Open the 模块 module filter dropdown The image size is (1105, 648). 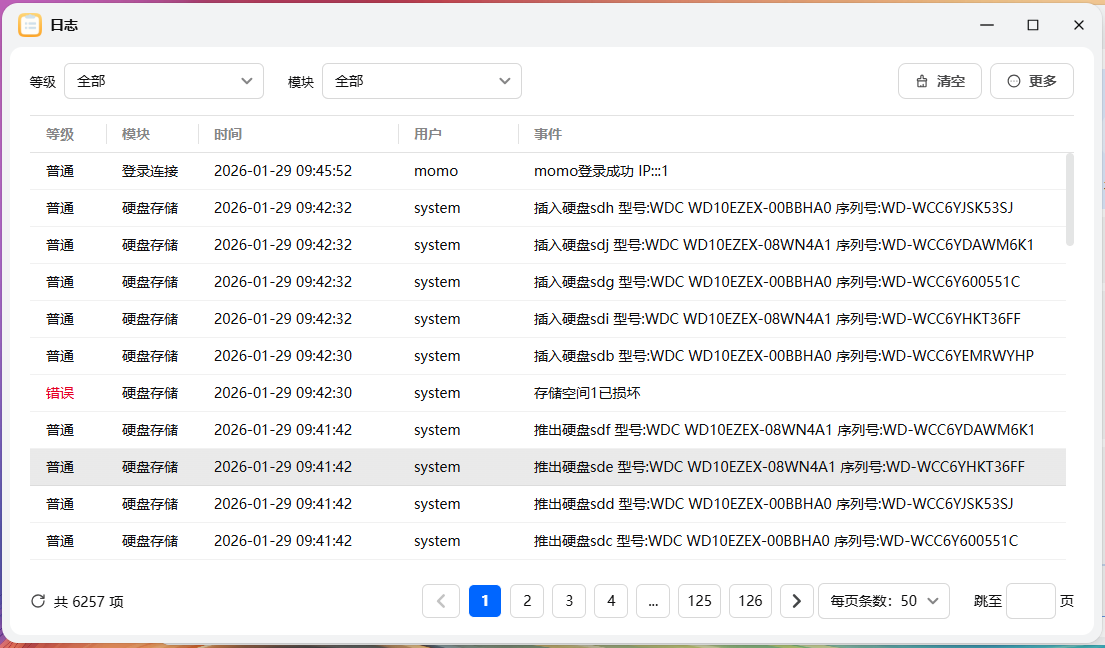[x=421, y=80]
